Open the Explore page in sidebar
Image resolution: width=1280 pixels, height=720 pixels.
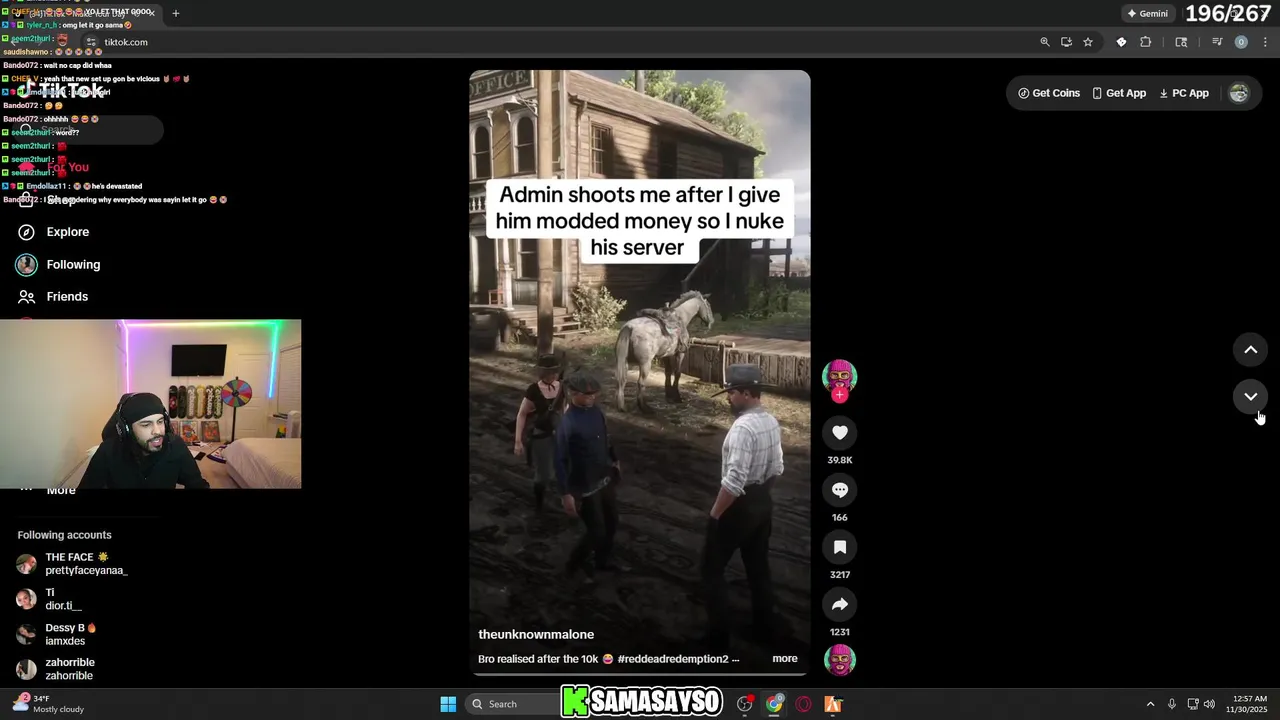(x=68, y=232)
